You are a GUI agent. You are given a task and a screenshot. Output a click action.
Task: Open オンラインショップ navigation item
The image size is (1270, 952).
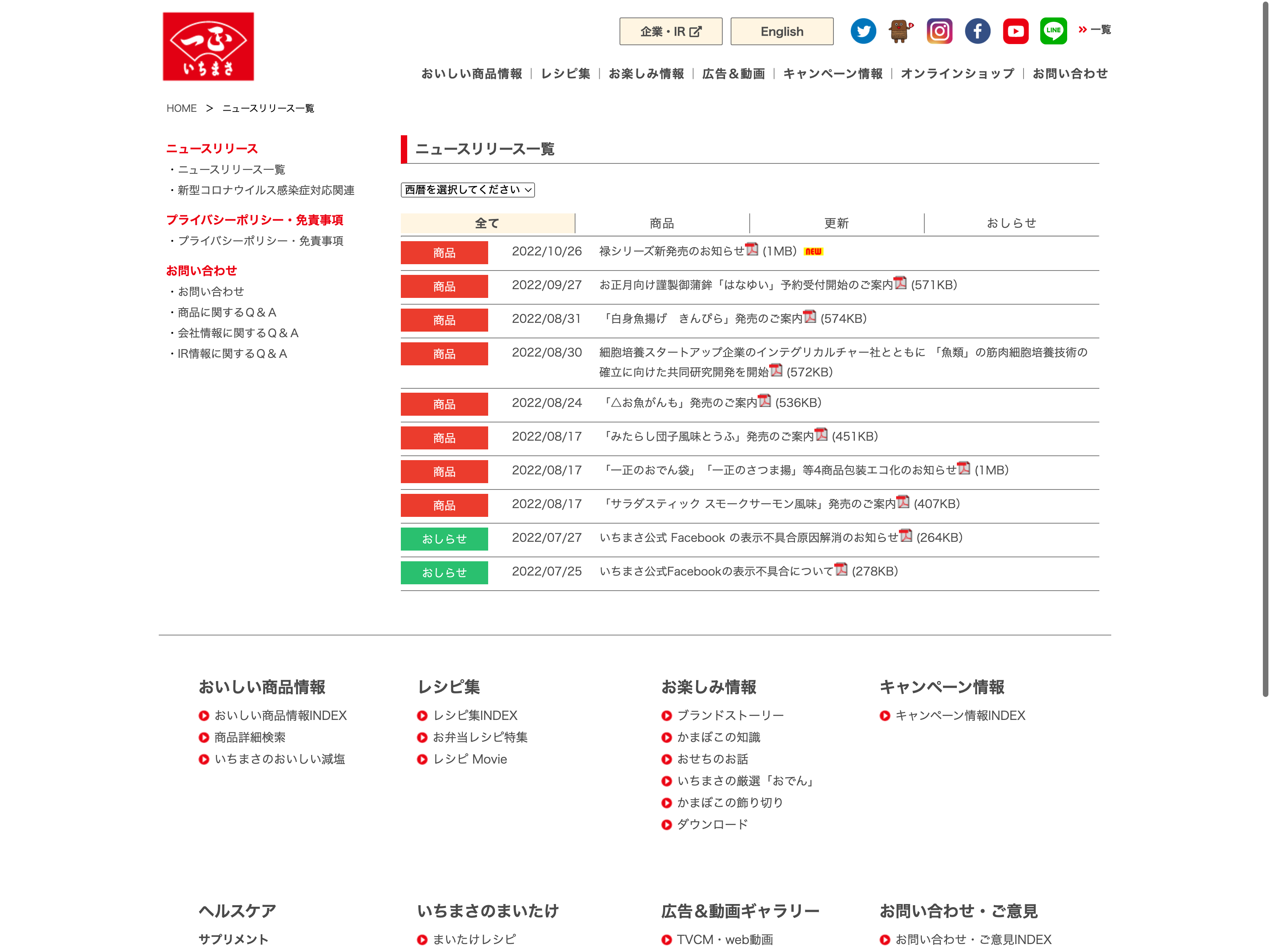(x=957, y=73)
